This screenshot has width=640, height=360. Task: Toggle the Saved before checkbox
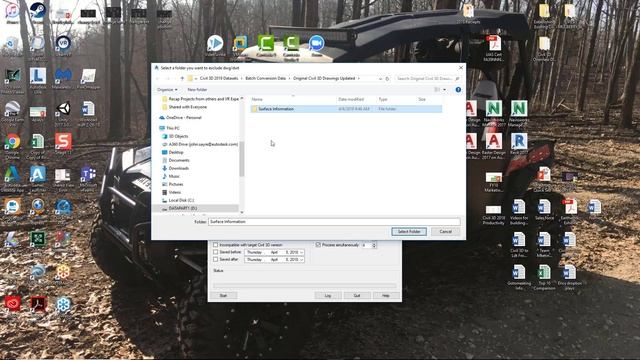tap(215, 252)
